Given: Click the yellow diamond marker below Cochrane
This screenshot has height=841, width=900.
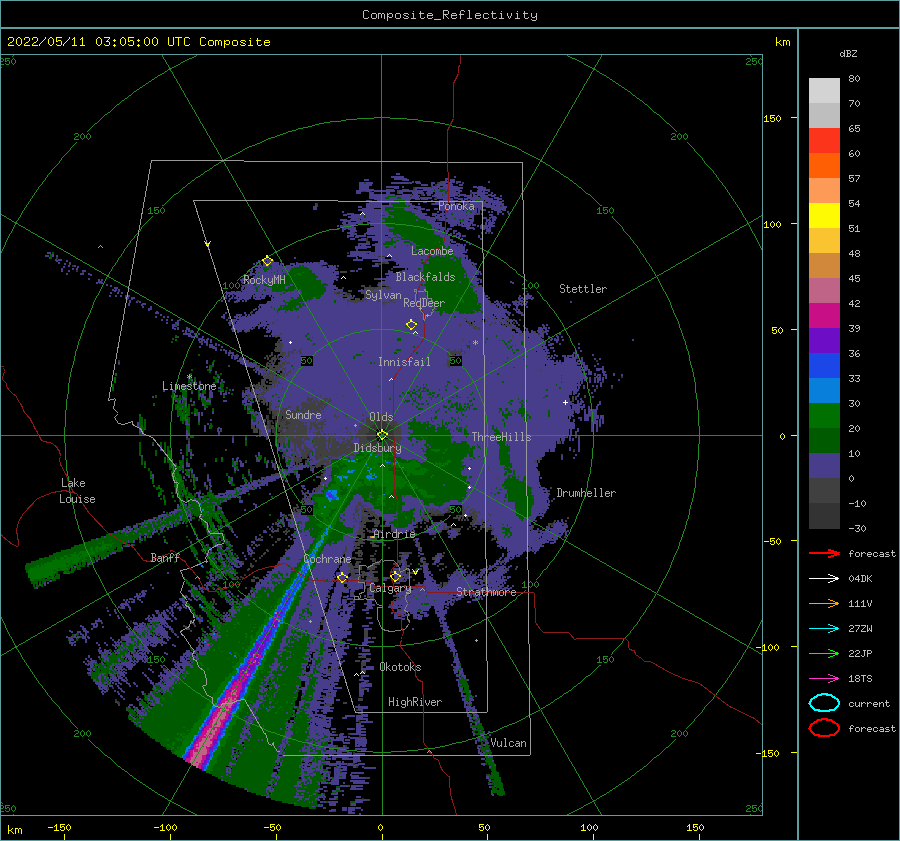Looking at the screenshot, I should 342,577.
